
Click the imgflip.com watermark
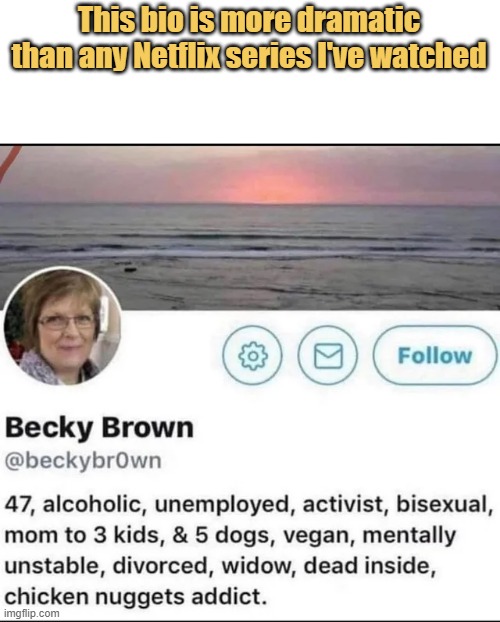pos(30,613)
